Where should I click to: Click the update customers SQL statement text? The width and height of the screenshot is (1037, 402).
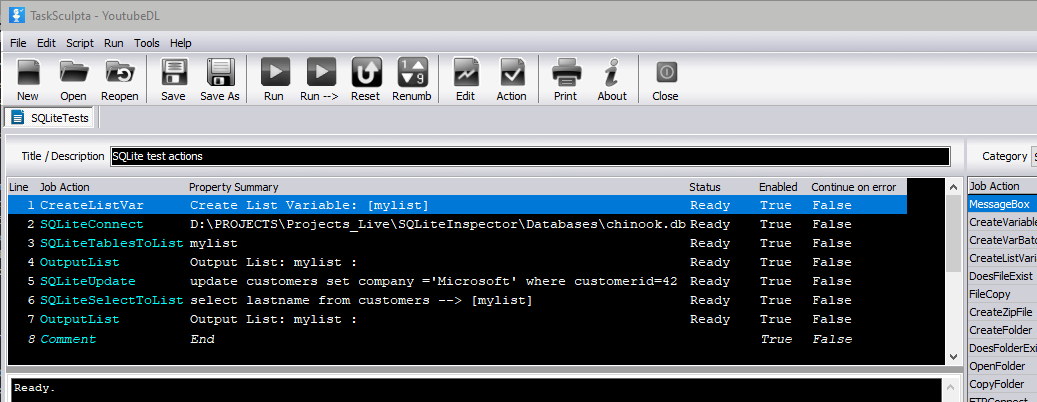(x=433, y=282)
